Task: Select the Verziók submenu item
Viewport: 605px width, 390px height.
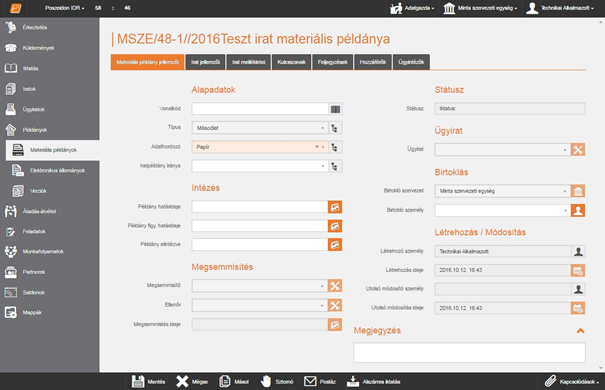Action: (52, 191)
